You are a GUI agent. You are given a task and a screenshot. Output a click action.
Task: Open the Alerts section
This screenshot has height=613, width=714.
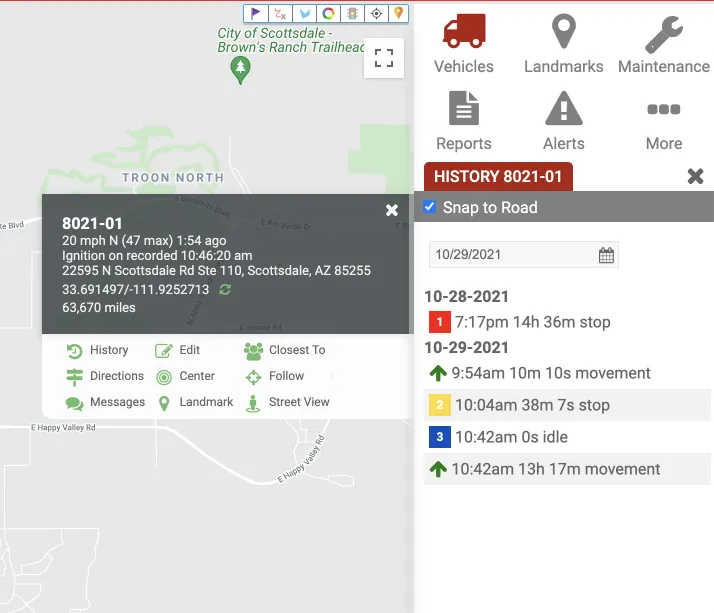(x=564, y=121)
